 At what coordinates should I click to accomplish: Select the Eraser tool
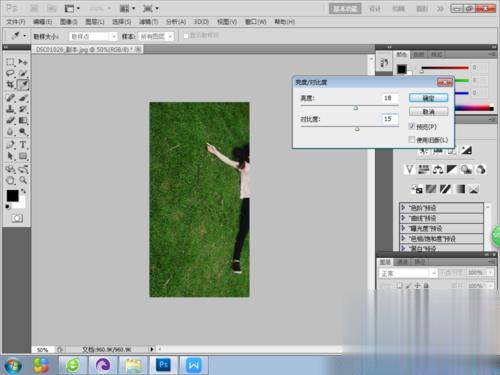[x=10, y=120]
